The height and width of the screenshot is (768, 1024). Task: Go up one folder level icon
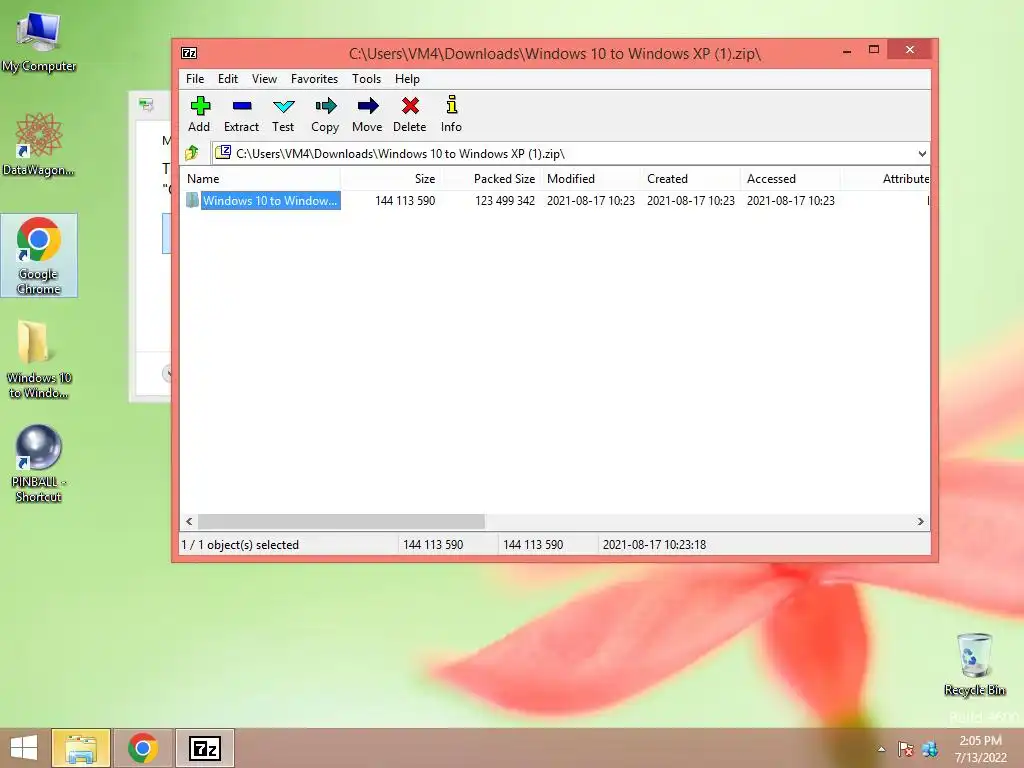point(192,153)
